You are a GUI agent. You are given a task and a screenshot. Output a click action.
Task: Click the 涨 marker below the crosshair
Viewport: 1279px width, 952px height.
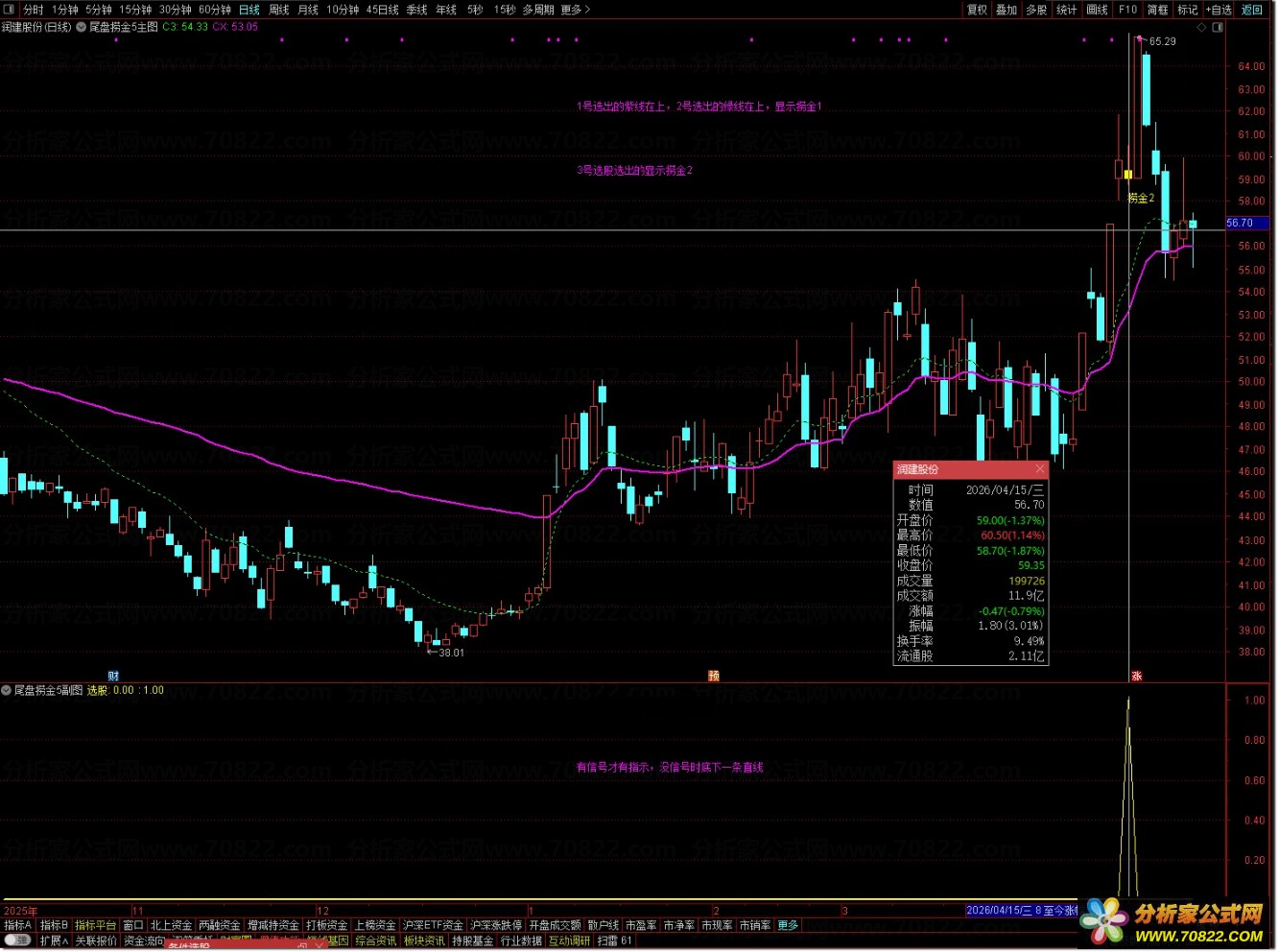coord(1136,676)
